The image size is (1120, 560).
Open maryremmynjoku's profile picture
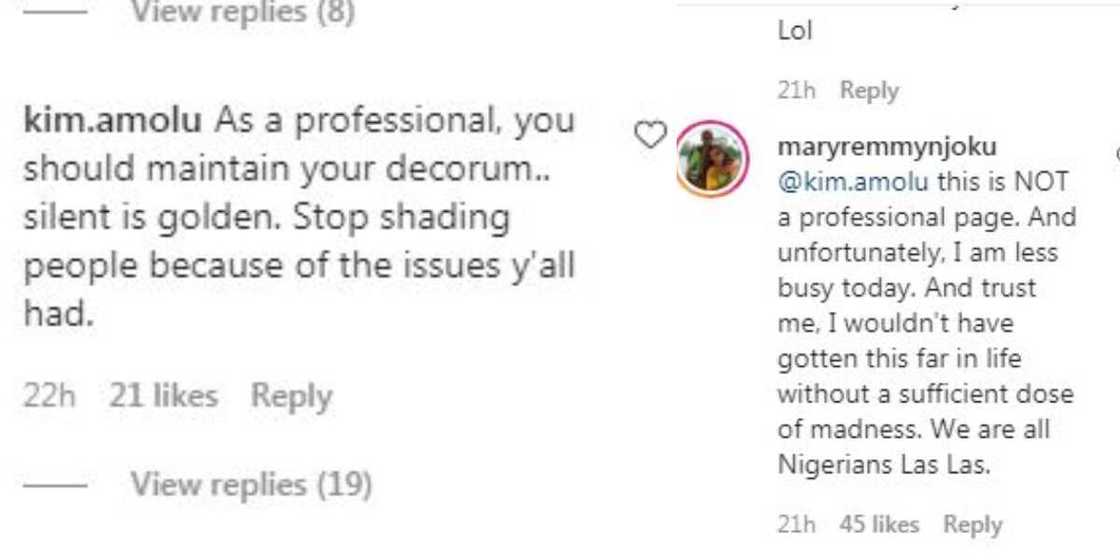tap(711, 158)
